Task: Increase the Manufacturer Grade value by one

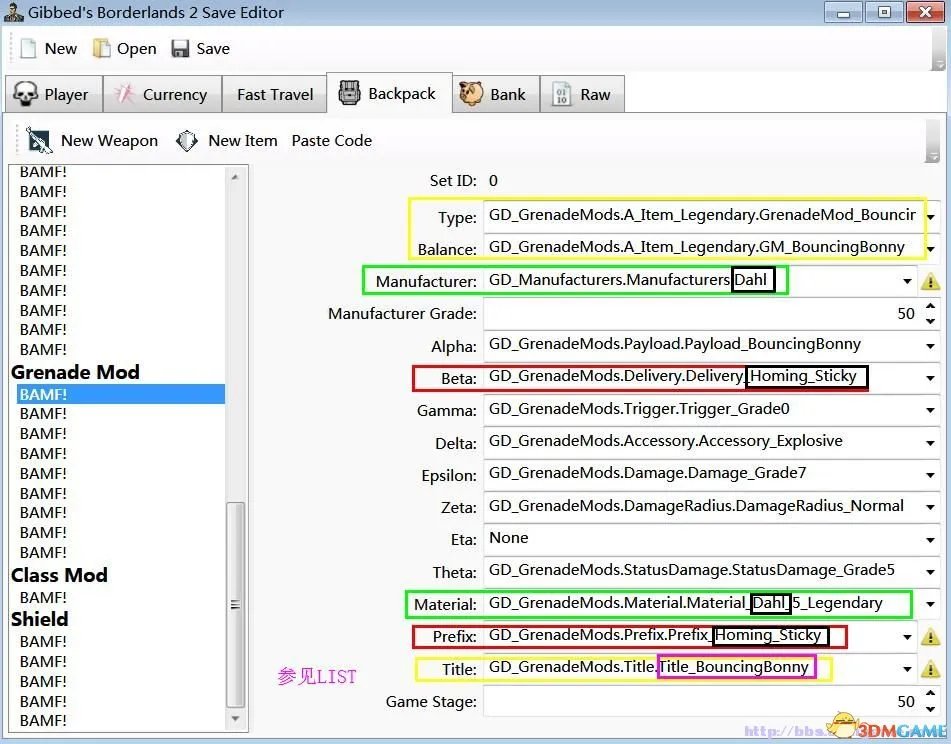Action: (x=931, y=307)
